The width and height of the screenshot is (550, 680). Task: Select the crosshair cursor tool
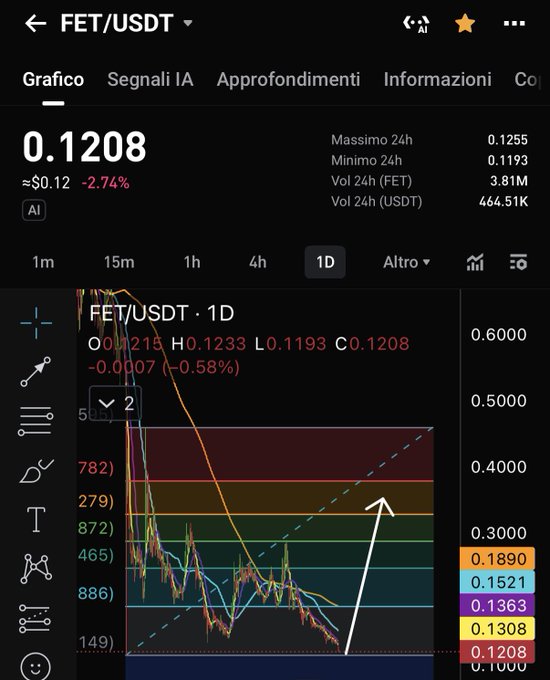[36, 323]
